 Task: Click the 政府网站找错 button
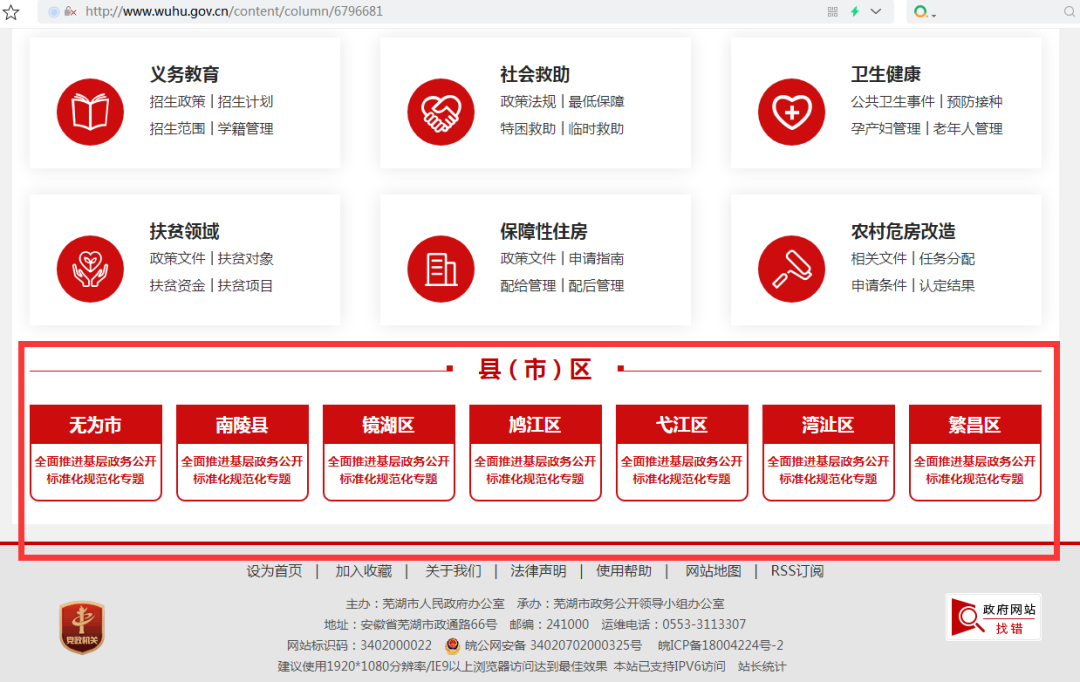pyautogui.click(x=993, y=617)
